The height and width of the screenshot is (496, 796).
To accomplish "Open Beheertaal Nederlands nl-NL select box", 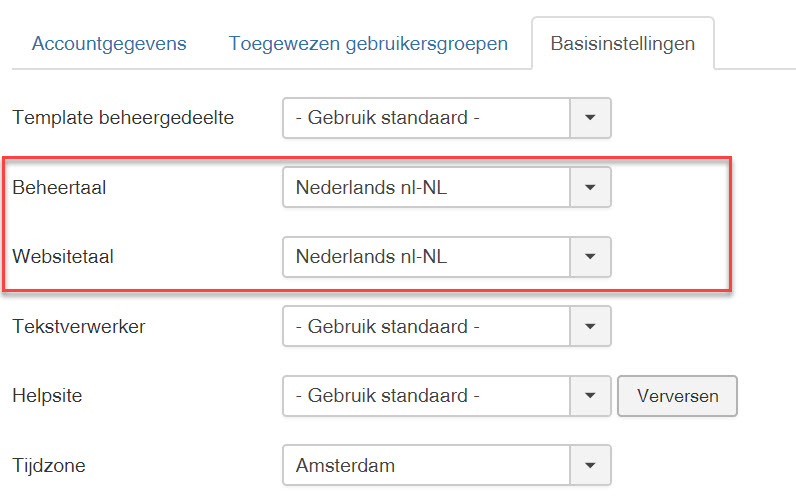I will click(427, 187).
